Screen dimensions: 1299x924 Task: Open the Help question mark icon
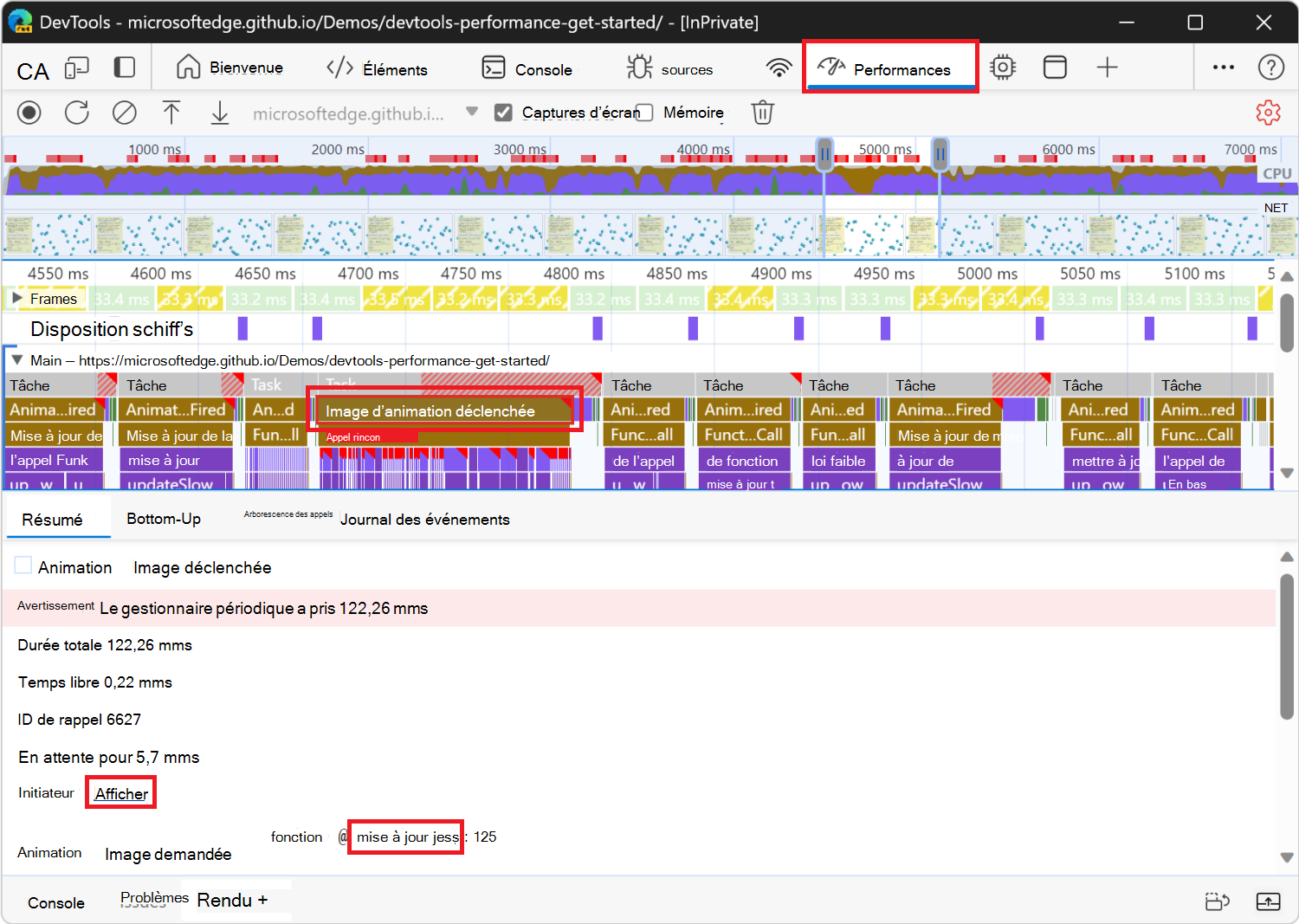pos(1270,68)
